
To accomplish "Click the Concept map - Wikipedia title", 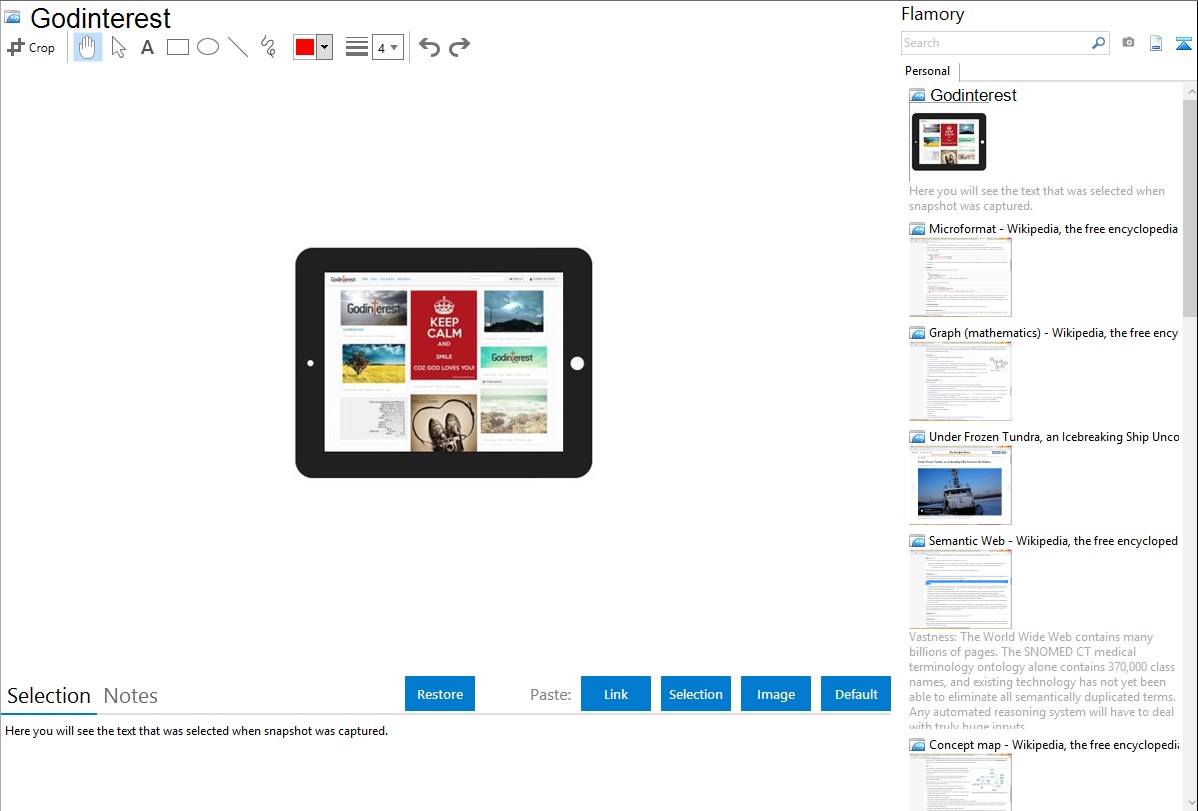I will [x=1053, y=744].
